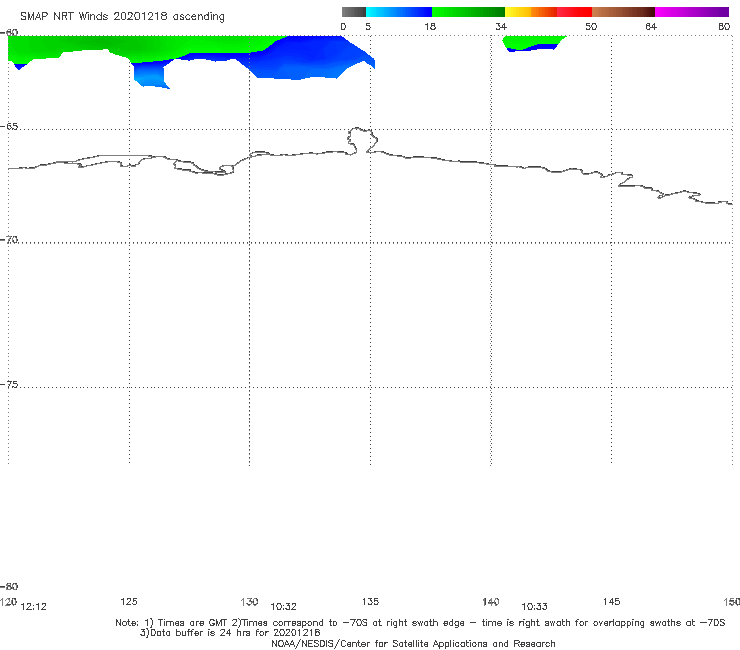This screenshot has width=740, height=650.
Task: Click the brown colorbar segment
Action: tap(623, 12)
